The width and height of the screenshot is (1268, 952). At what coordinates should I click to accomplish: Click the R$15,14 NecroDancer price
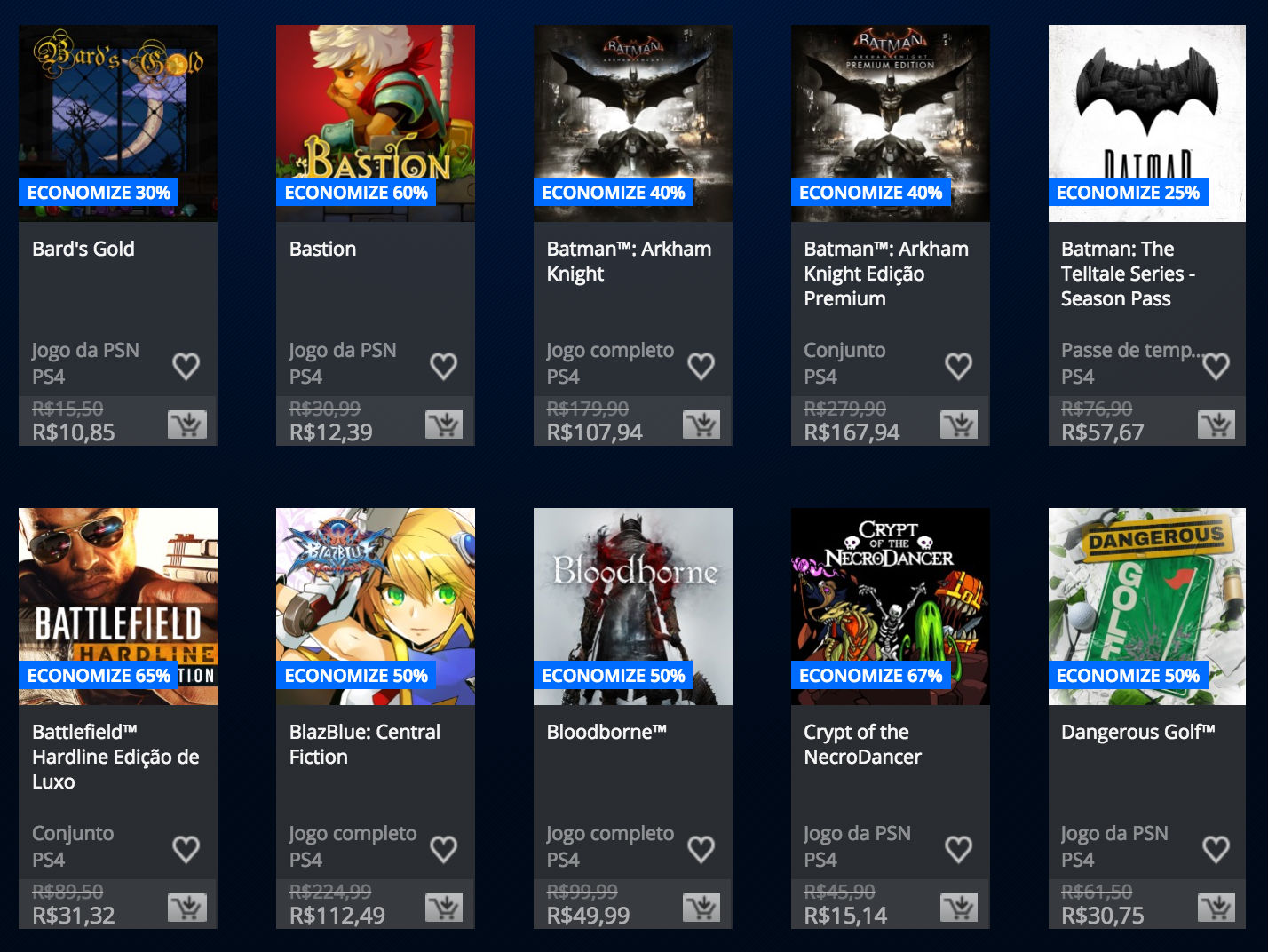845,916
